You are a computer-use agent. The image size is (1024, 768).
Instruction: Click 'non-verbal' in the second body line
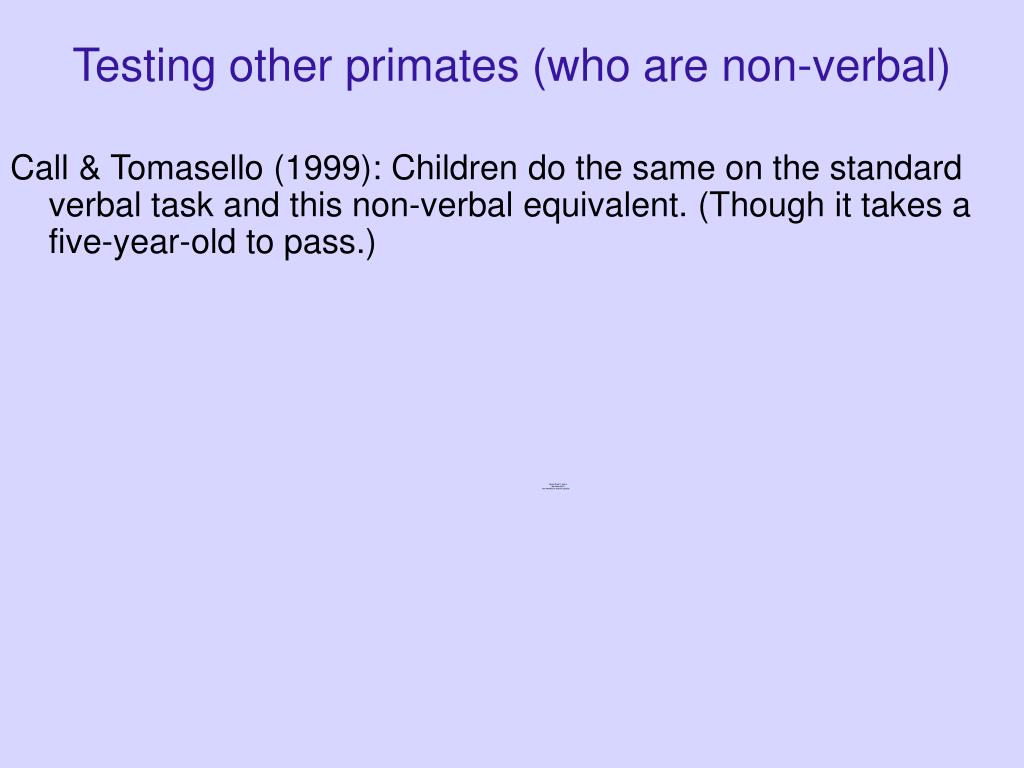[x=432, y=205]
